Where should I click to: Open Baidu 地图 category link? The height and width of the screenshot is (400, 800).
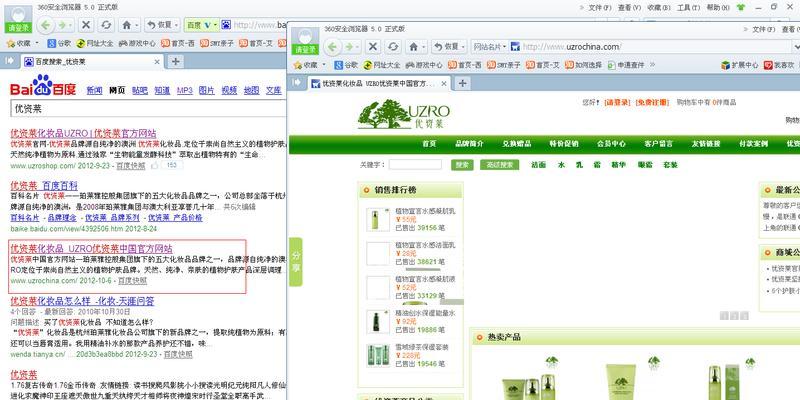(252, 90)
